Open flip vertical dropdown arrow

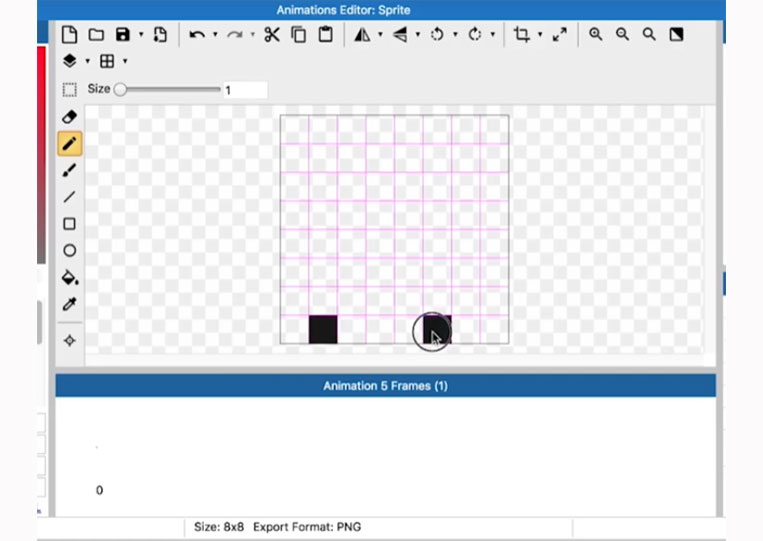tap(418, 35)
